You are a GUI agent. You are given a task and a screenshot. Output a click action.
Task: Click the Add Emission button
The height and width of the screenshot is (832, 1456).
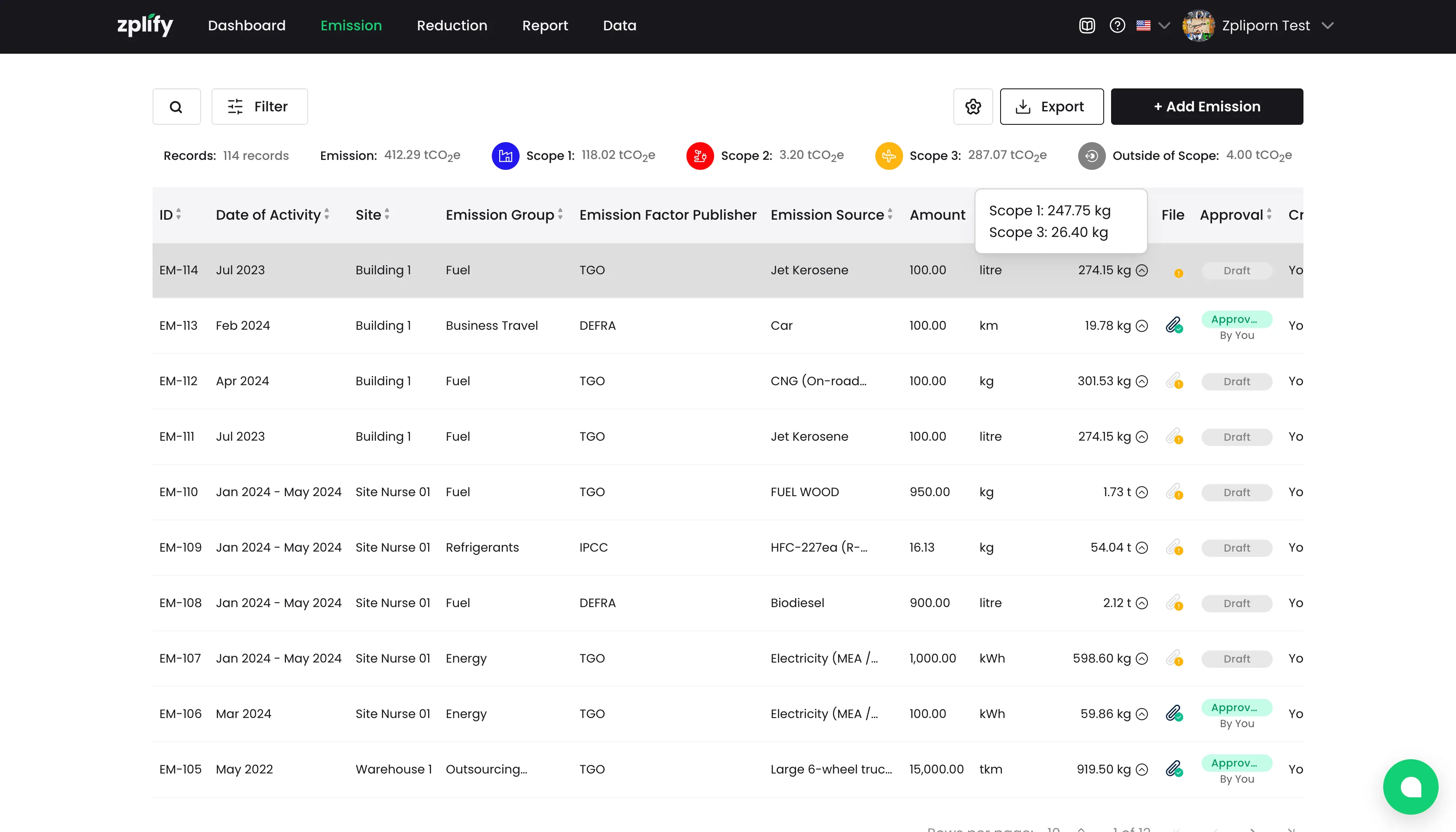[x=1206, y=107]
